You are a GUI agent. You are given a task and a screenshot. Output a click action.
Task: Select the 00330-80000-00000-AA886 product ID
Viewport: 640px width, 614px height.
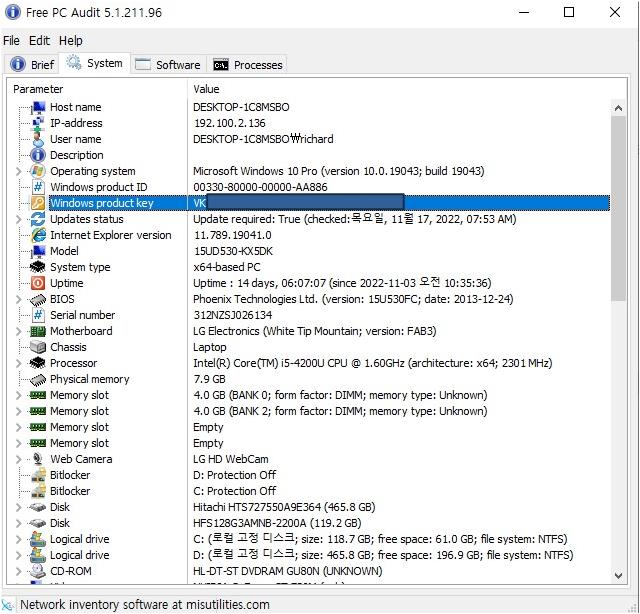click(x=260, y=187)
